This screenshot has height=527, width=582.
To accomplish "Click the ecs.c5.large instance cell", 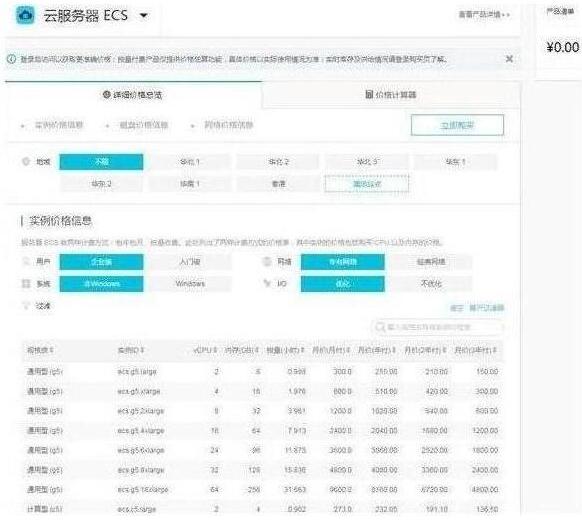I will tap(137, 509).
